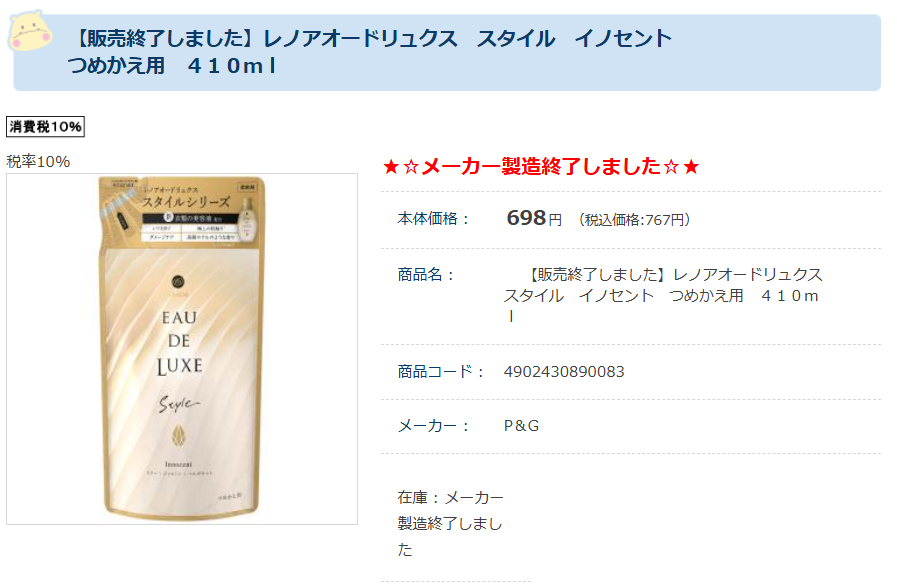Click the 在庫 stock status text
The width and height of the screenshot is (897, 585).
click(450, 523)
